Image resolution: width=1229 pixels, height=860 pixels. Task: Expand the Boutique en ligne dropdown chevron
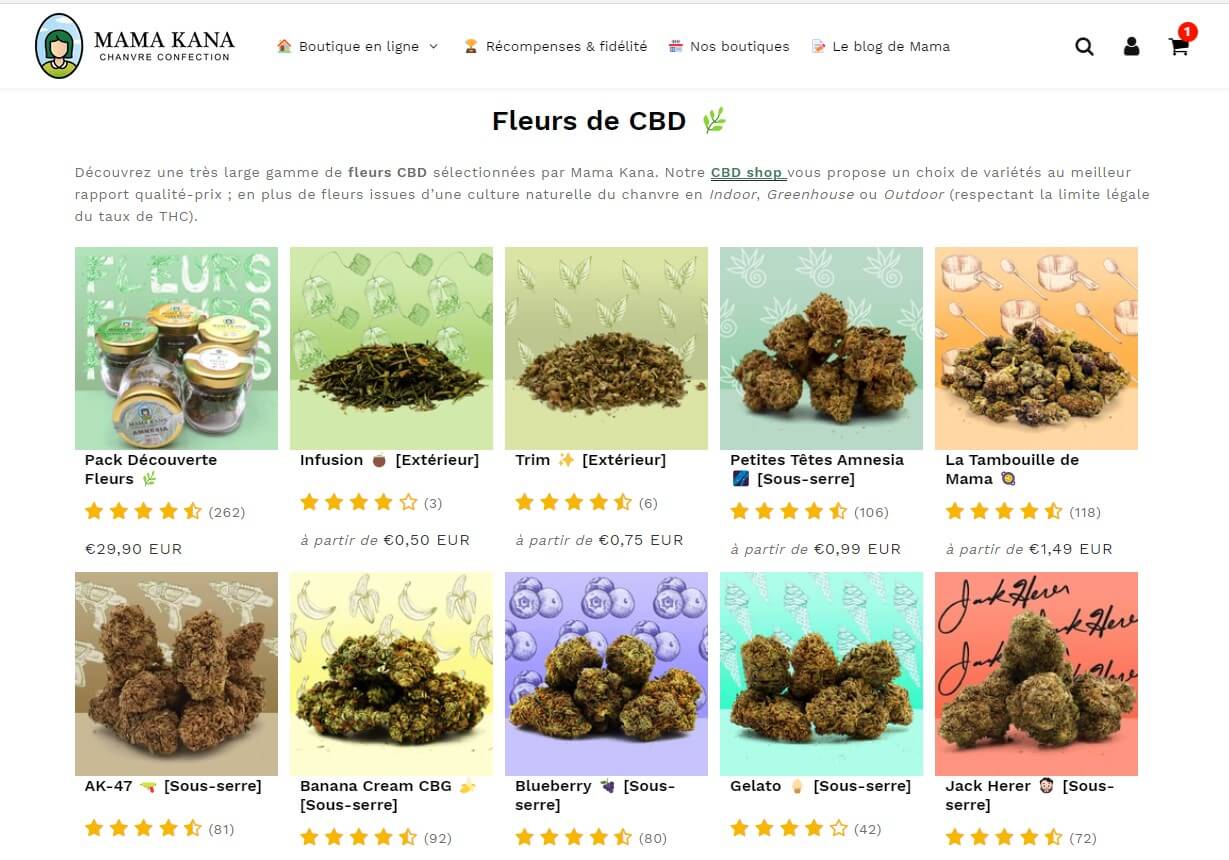[x=433, y=46]
